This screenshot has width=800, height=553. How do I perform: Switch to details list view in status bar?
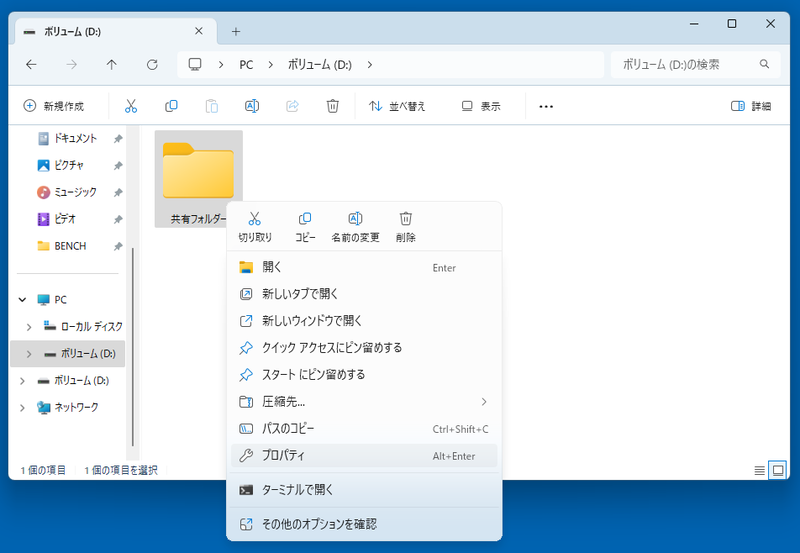pos(760,470)
